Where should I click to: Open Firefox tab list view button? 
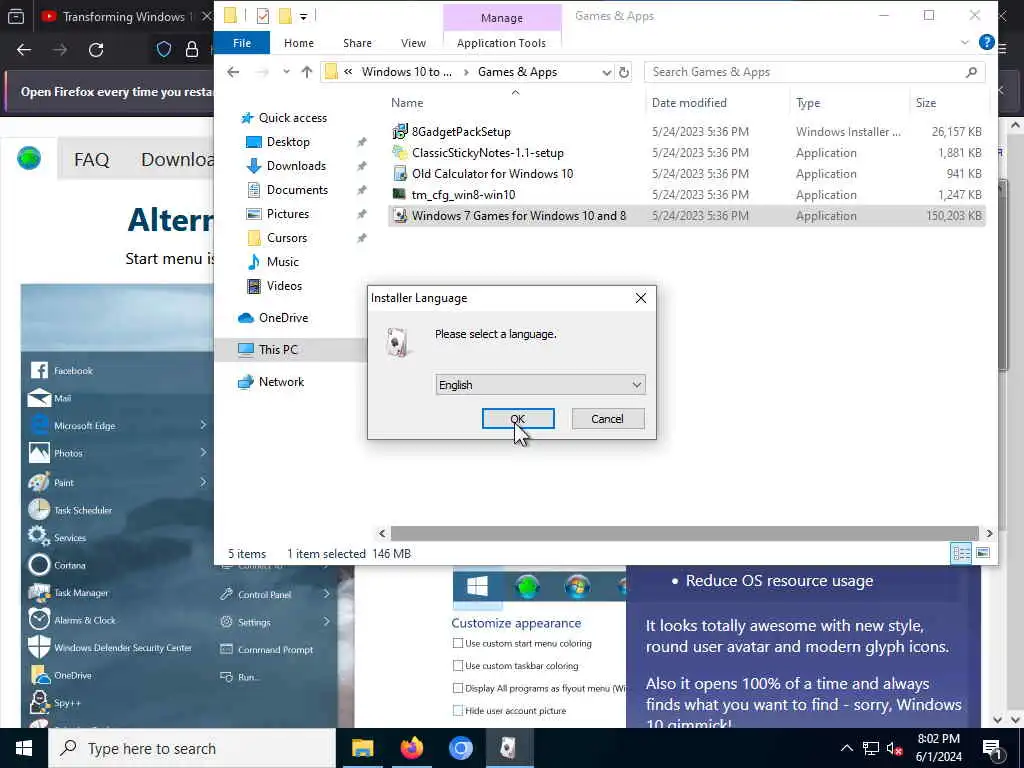tap(16, 16)
